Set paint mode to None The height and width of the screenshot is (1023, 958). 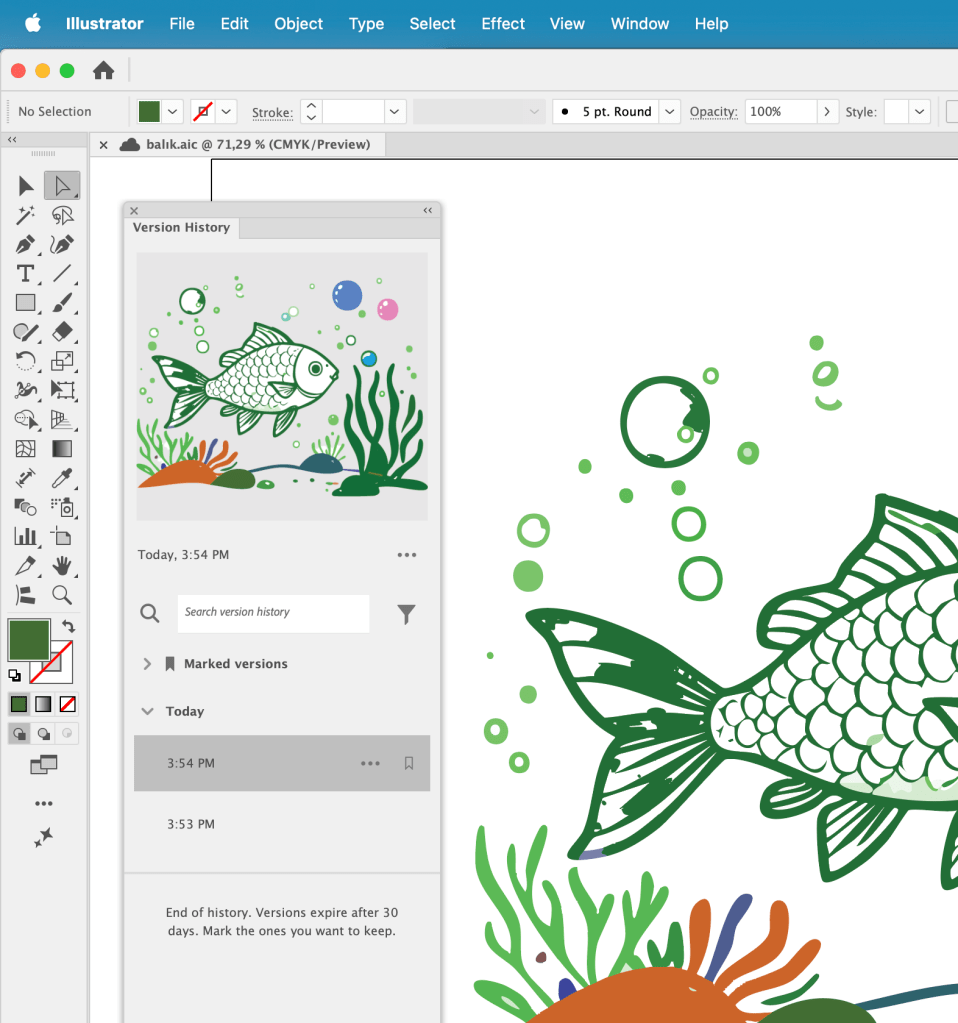pyautogui.click(x=68, y=704)
